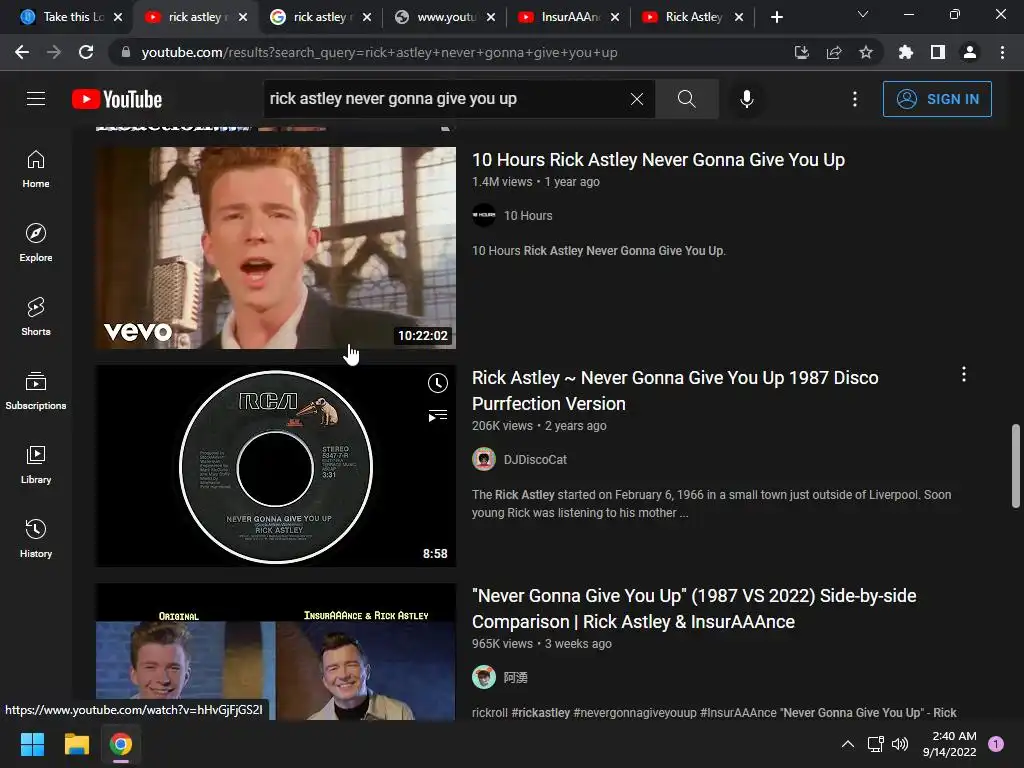Open Shorts in the sidebar

click(36, 317)
